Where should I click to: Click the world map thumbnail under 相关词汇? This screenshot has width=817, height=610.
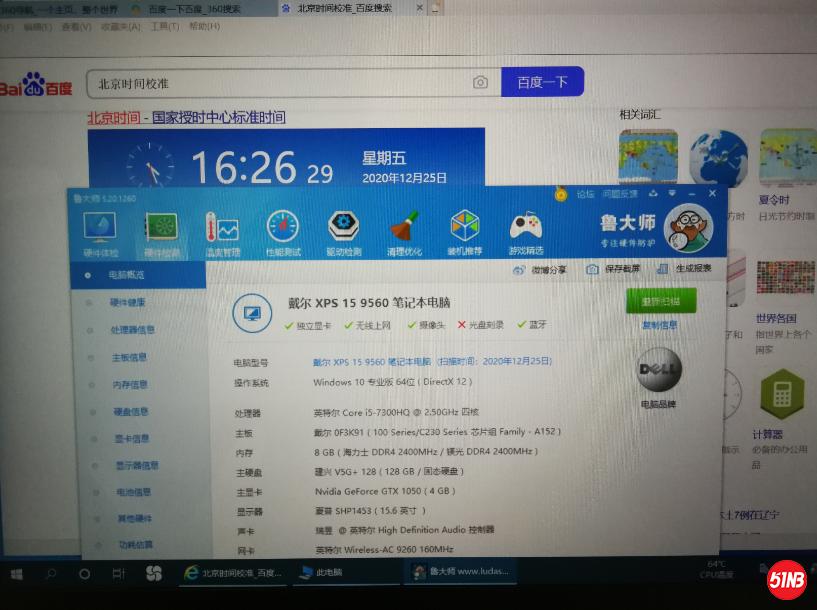coord(648,156)
